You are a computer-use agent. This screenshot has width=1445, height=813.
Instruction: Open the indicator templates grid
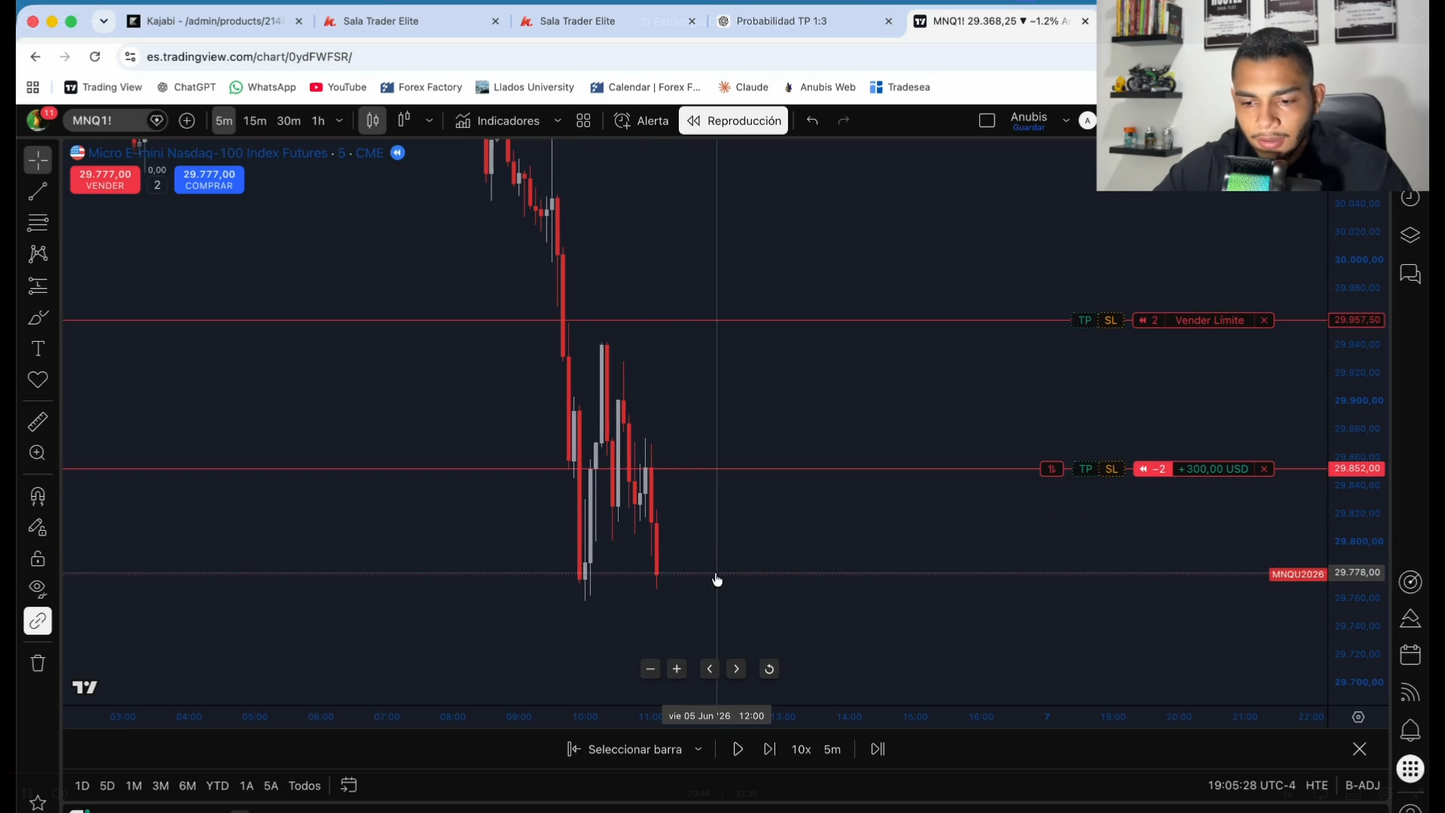(x=583, y=120)
